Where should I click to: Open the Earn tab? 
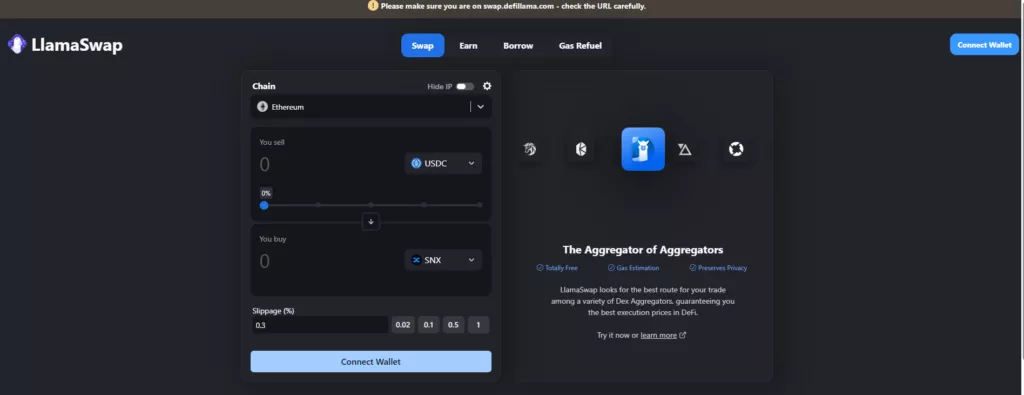click(x=468, y=46)
